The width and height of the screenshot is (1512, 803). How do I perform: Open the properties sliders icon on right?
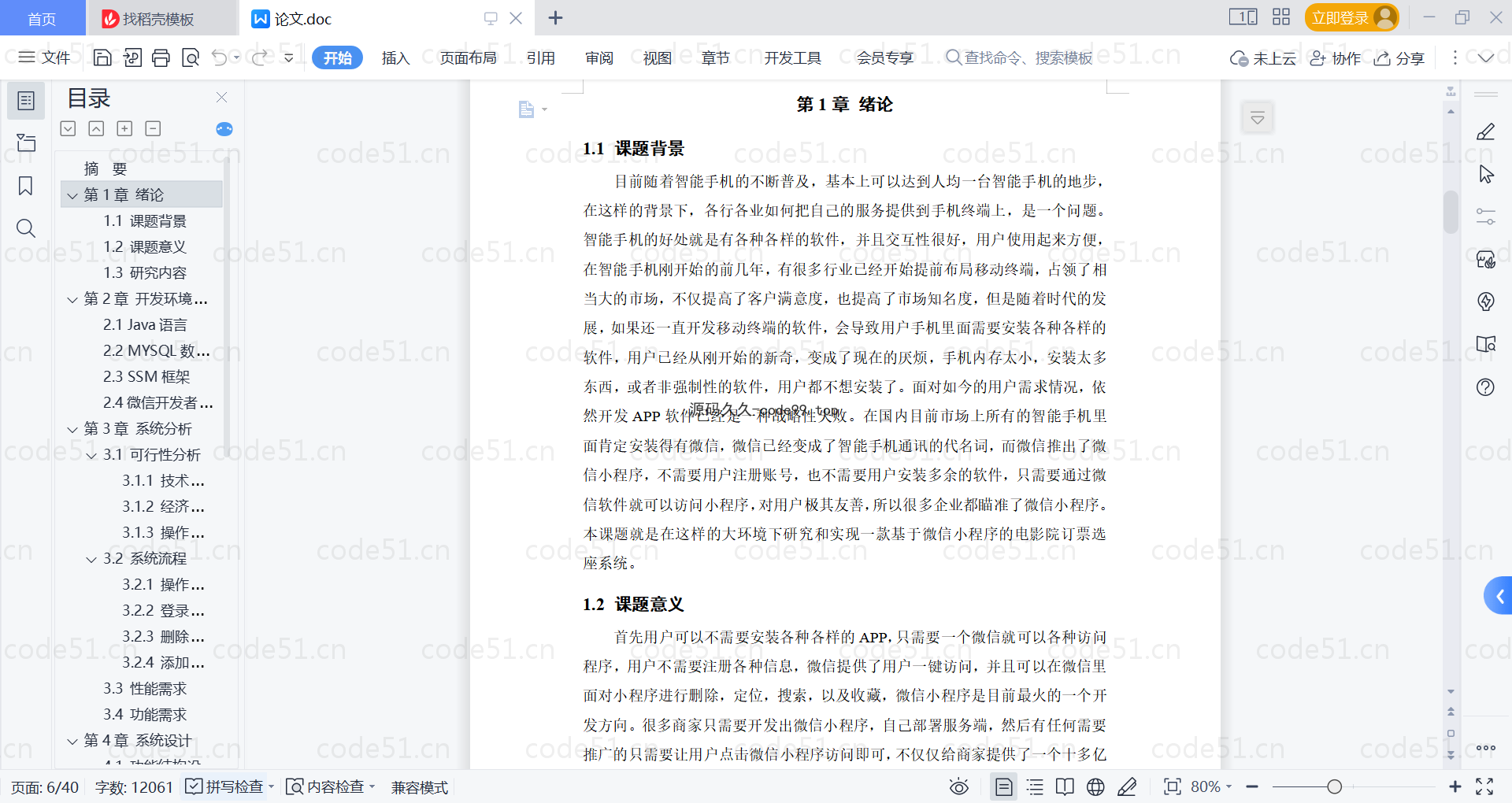click(1486, 216)
